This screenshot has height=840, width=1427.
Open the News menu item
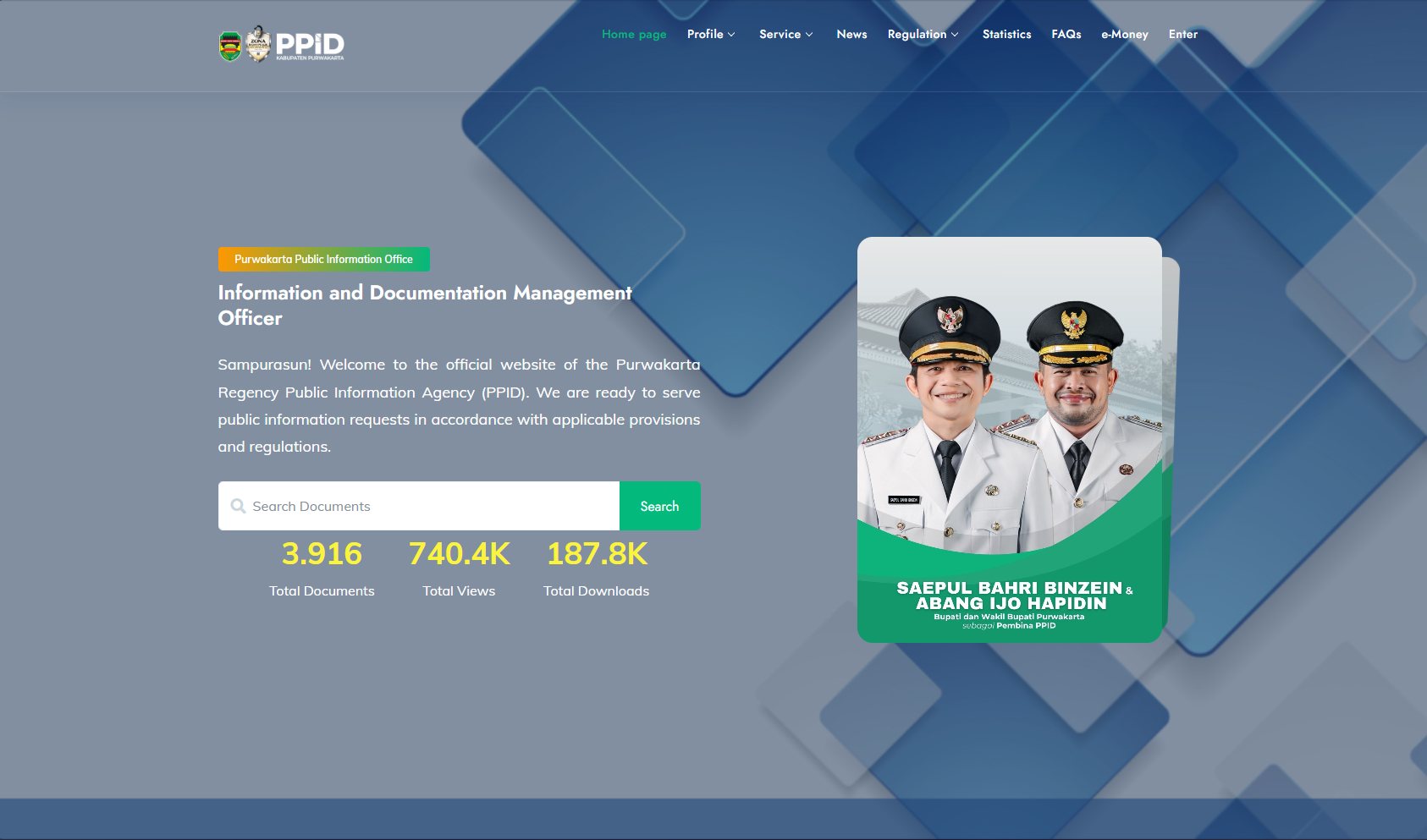point(851,35)
